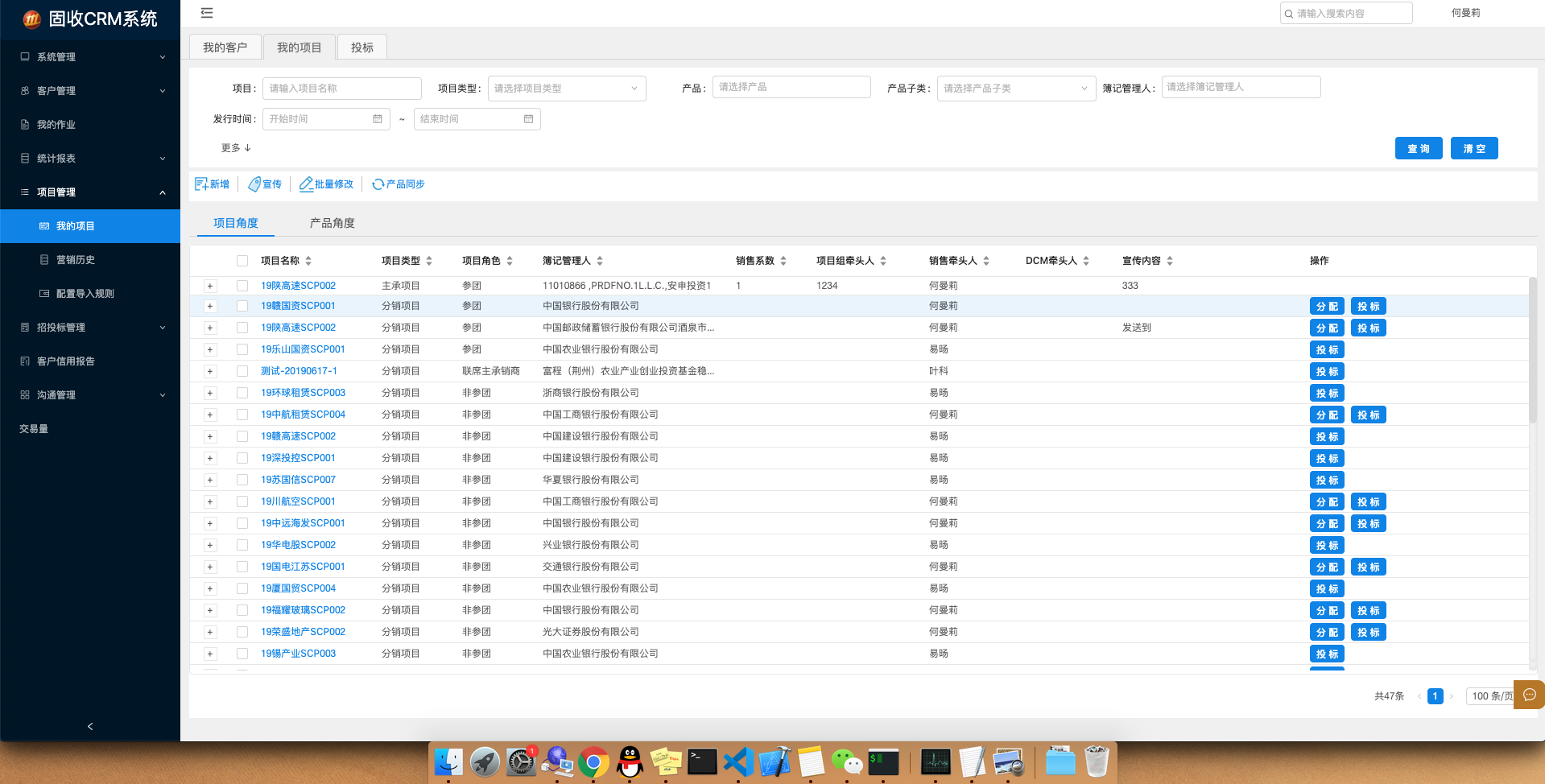
Task: Check the row checkbox for 测试-20190617-1
Action: pyautogui.click(x=242, y=371)
